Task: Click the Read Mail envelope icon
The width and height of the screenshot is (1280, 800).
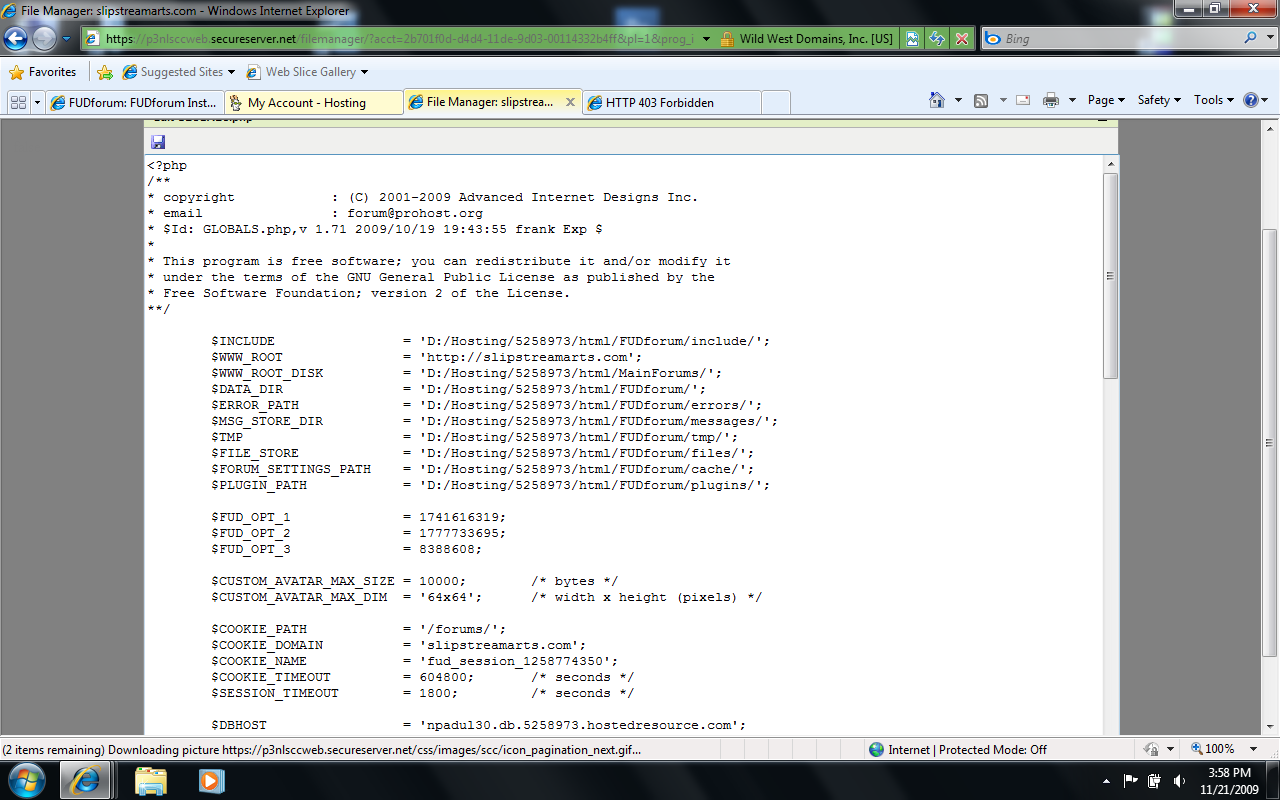Action: pos(1023,100)
